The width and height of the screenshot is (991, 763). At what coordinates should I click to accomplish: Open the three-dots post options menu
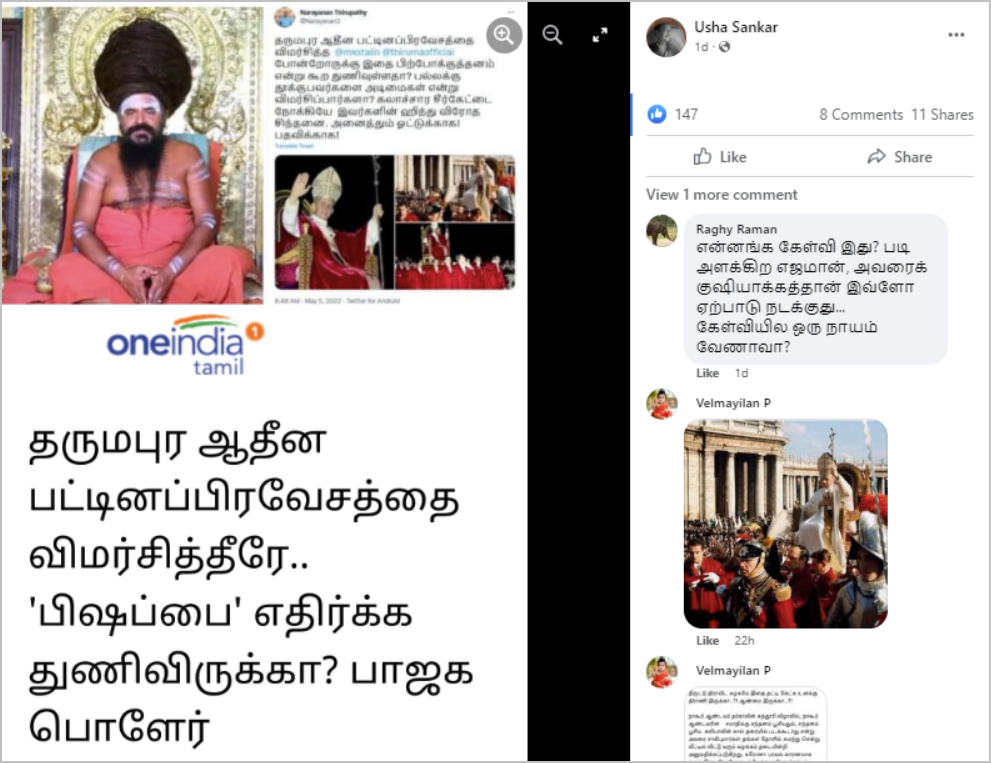click(956, 35)
